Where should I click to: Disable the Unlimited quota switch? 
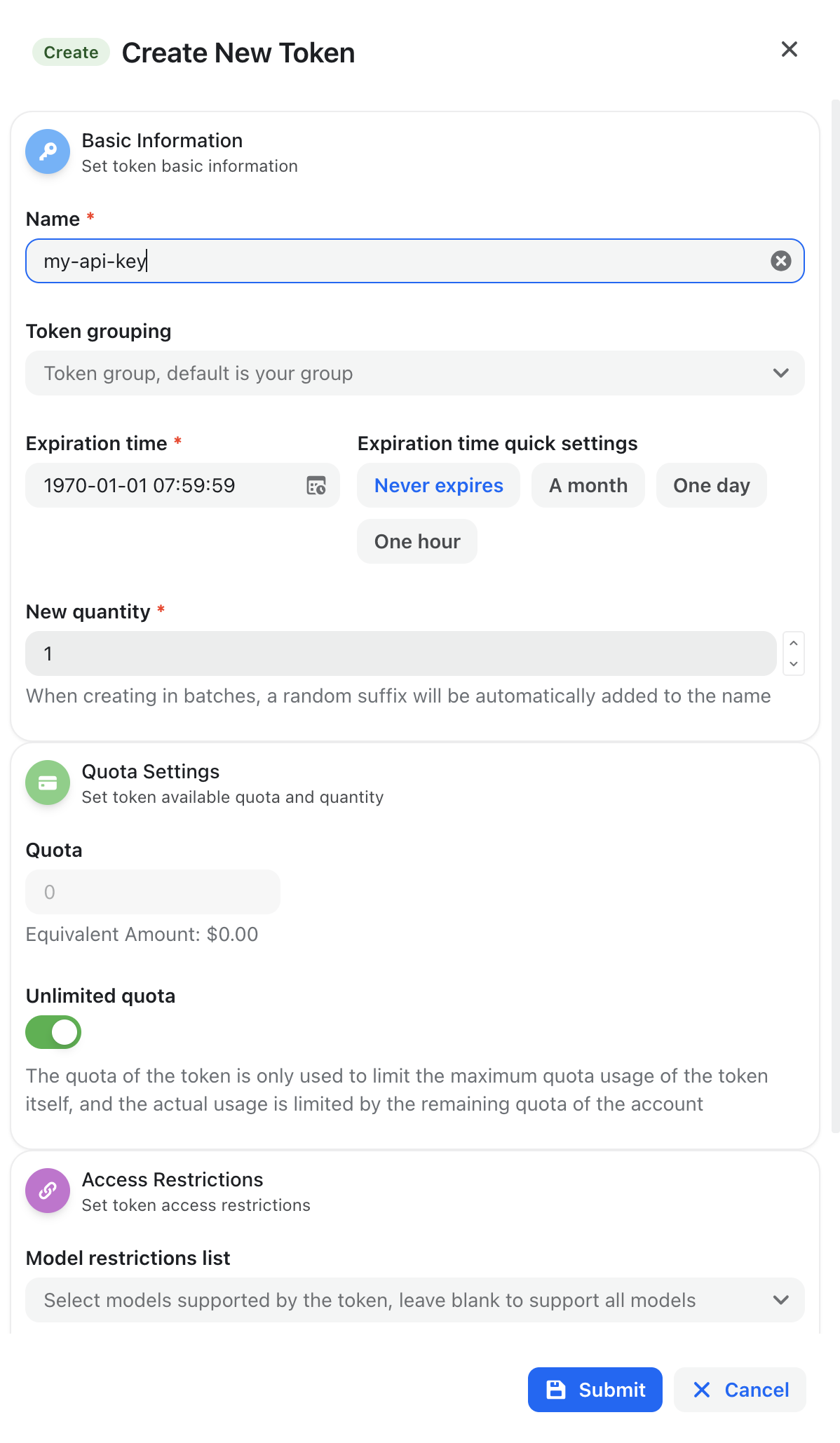coord(53,1032)
